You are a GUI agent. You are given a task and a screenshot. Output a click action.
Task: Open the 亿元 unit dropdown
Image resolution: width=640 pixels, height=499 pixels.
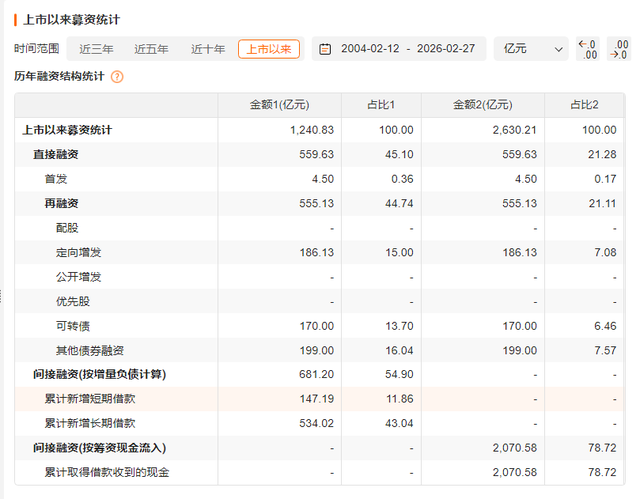point(533,49)
